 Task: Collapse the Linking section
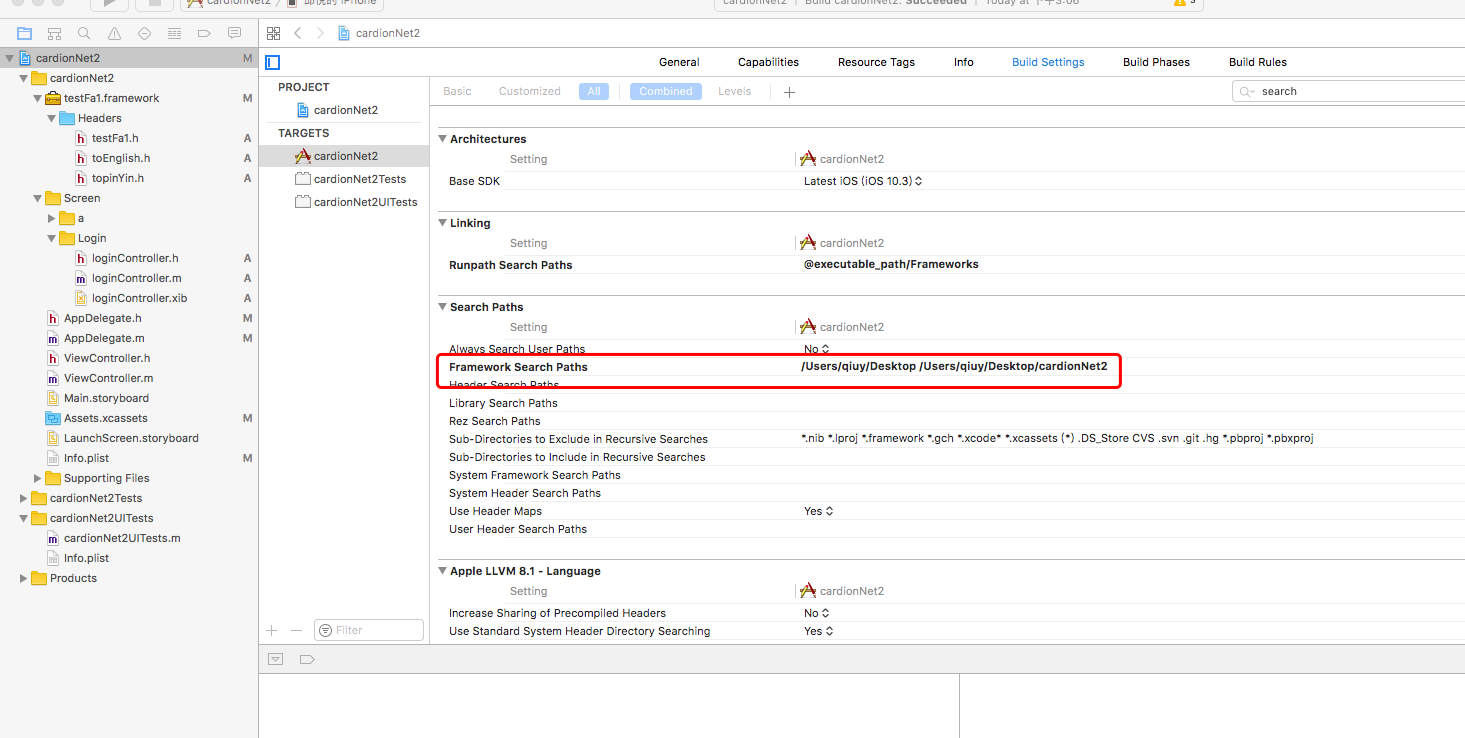click(442, 223)
